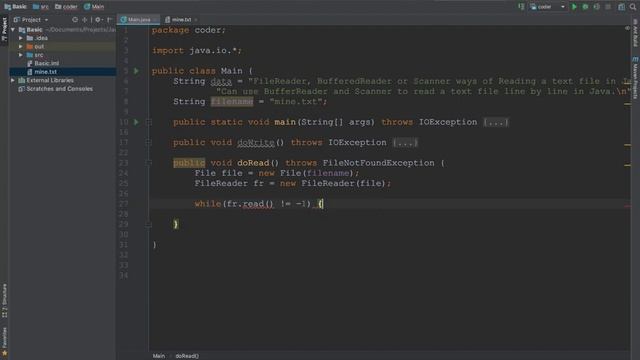Viewport: 640px width, 360px height.
Task: Open the Project view mode dropdown
Action: (31, 20)
